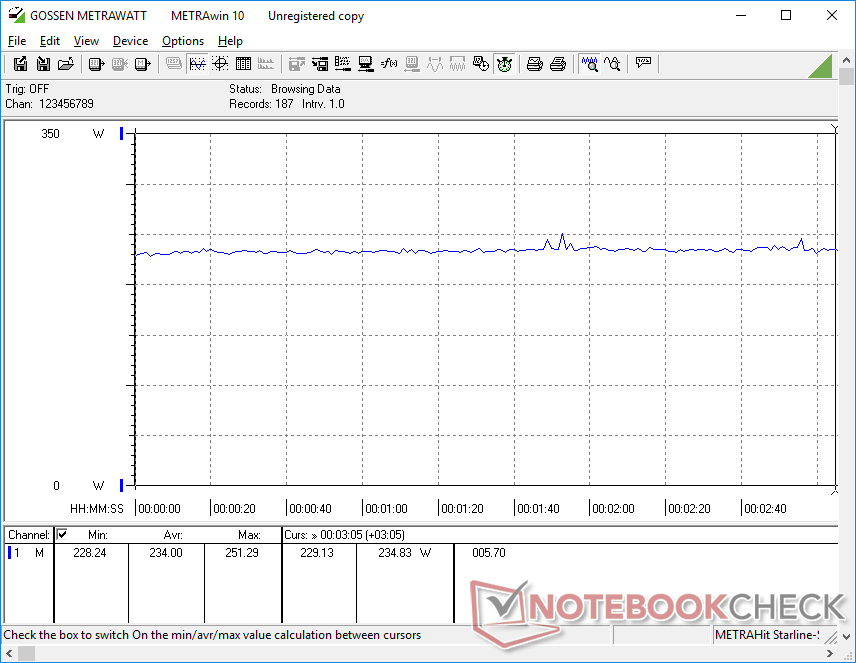Open the File menu
This screenshot has width=856, height=663.
pos(17,41)
